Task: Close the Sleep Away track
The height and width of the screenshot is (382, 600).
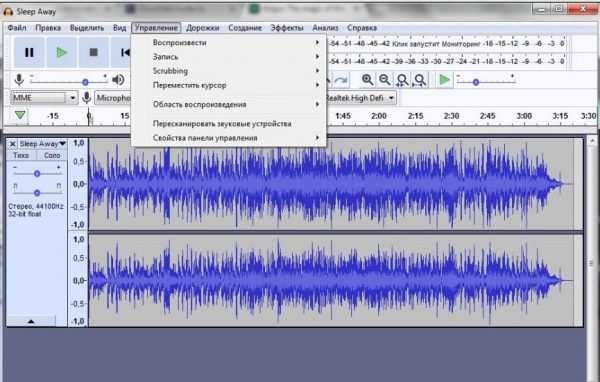Action: pyautogui.click(x=12, y=144)
